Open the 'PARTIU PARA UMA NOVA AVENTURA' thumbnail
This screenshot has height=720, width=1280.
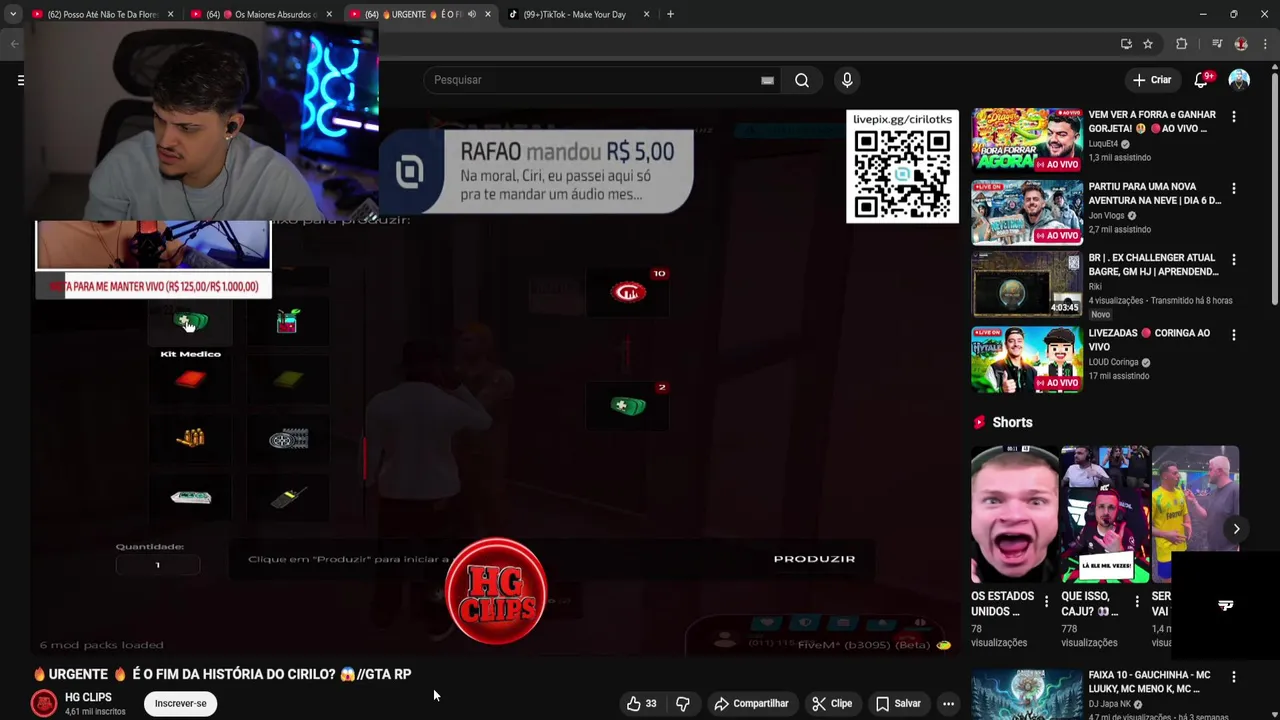pos(1027,212)
